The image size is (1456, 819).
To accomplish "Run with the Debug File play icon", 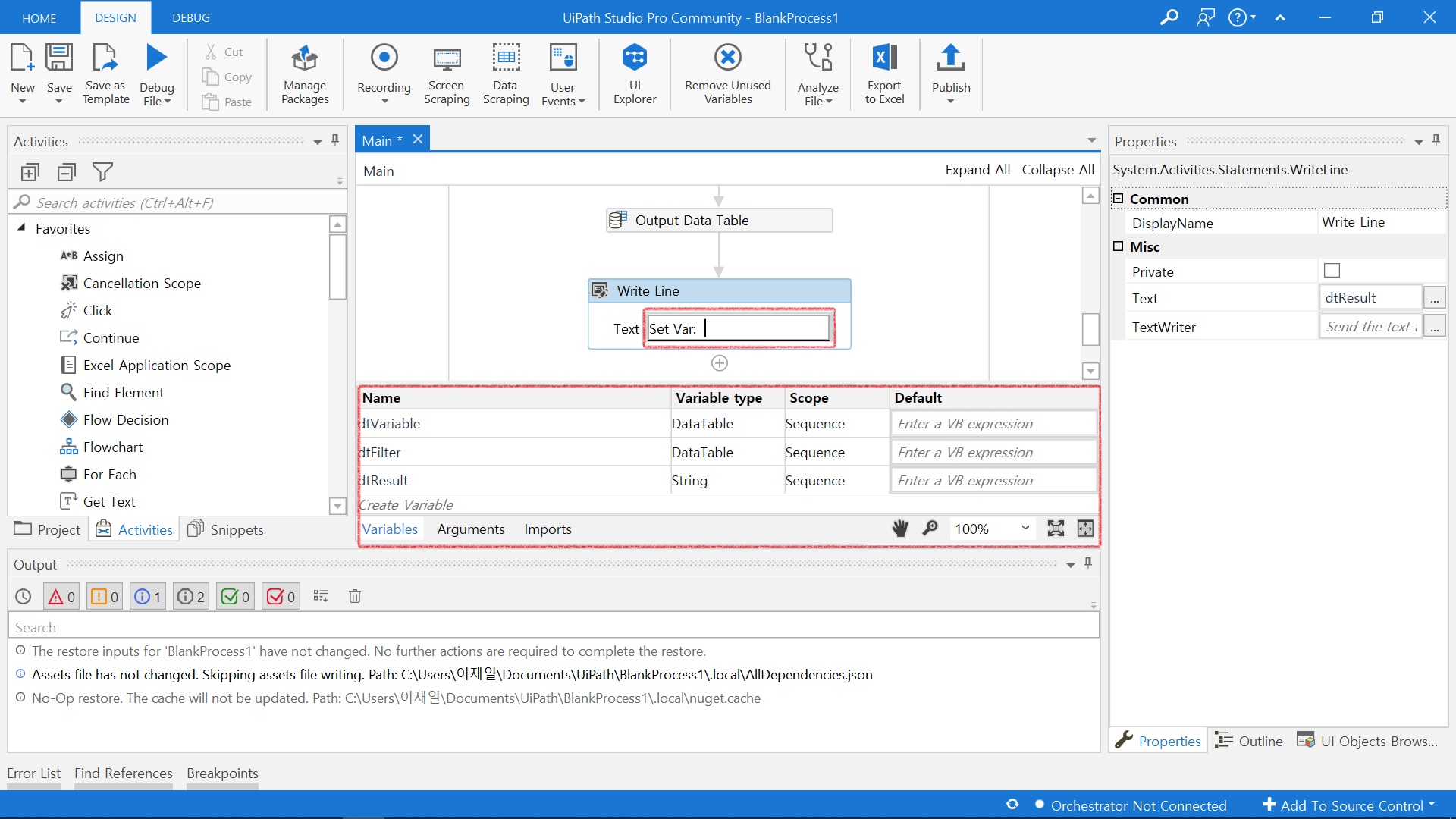I will (156, 58).
